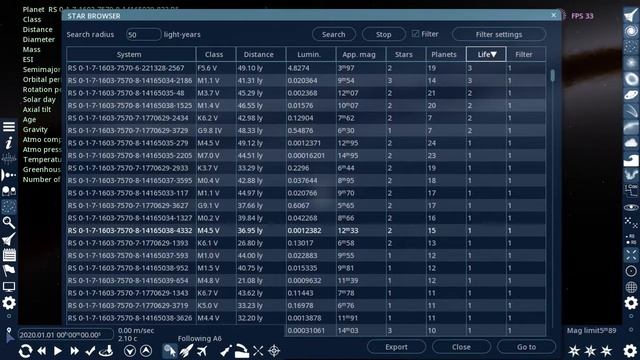Click the Search button
Viewport: 640px width, 360px height.
point(333,34)
